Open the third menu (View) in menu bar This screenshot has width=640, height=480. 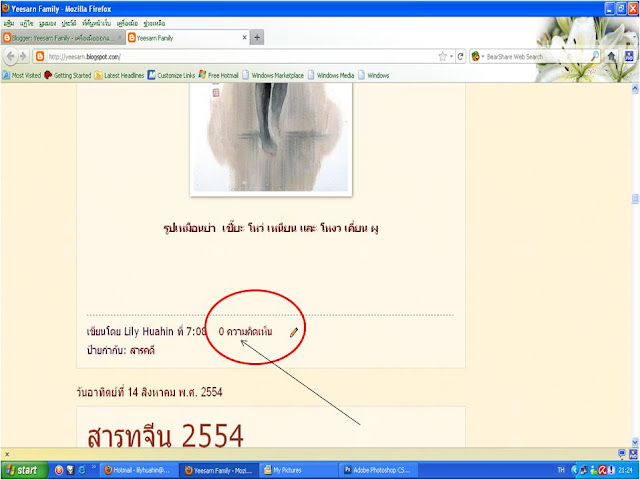[x=47, y=23]
